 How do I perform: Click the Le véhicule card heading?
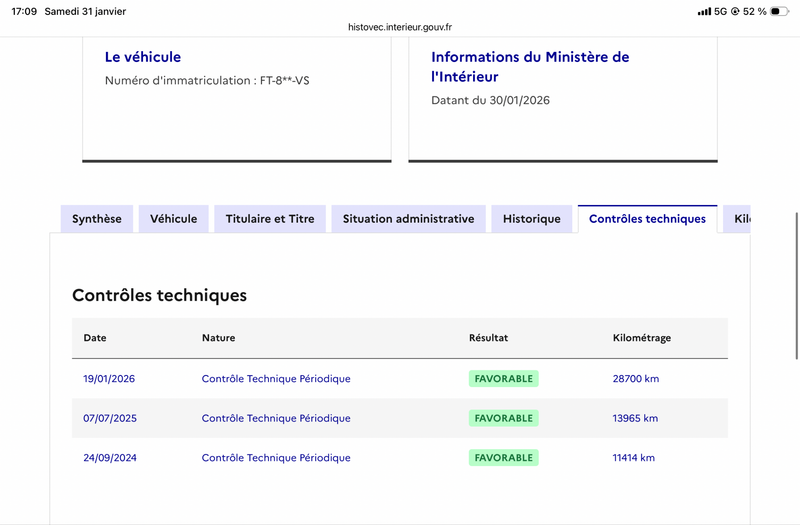click(143, 57)
